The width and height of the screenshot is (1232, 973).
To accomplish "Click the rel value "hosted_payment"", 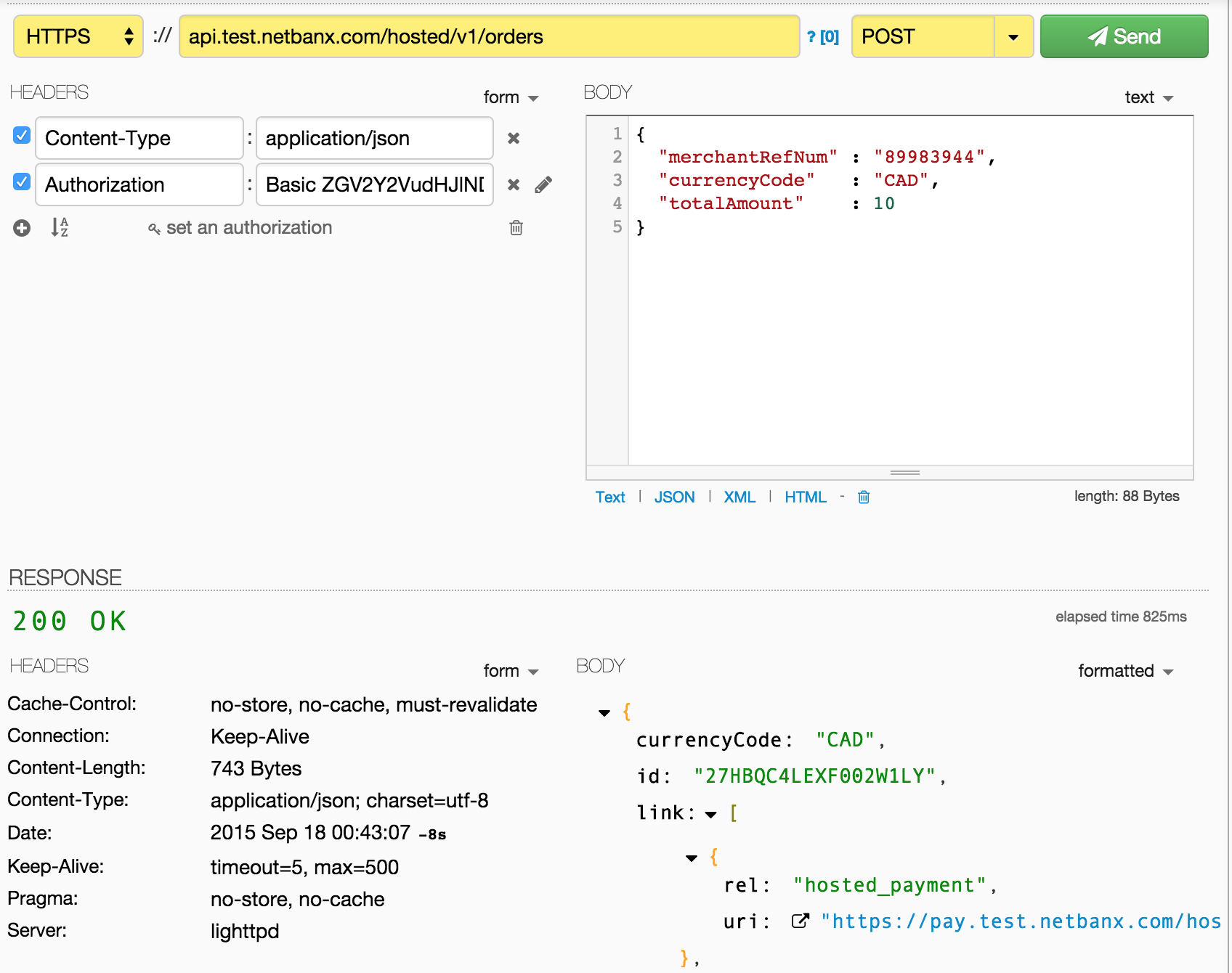I will click(890, 885).
